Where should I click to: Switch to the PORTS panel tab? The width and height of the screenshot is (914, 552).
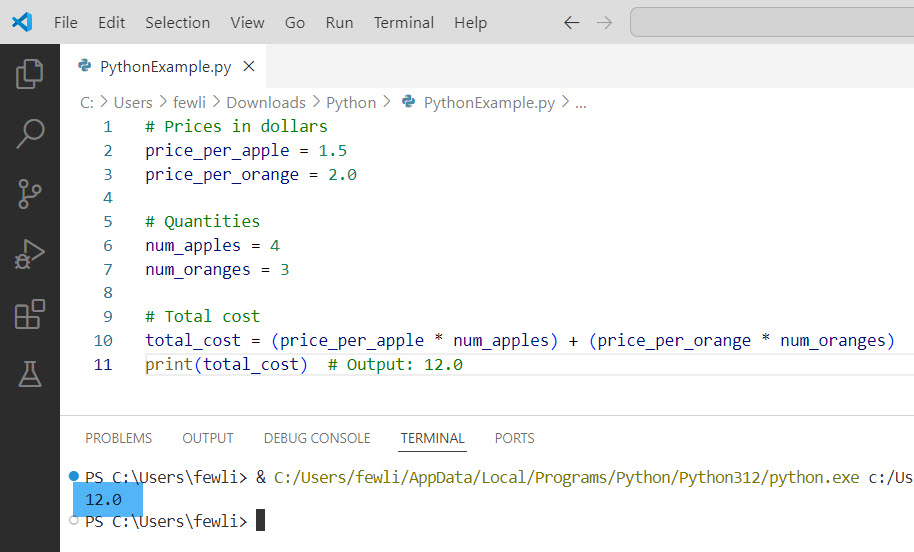[515, 438]
